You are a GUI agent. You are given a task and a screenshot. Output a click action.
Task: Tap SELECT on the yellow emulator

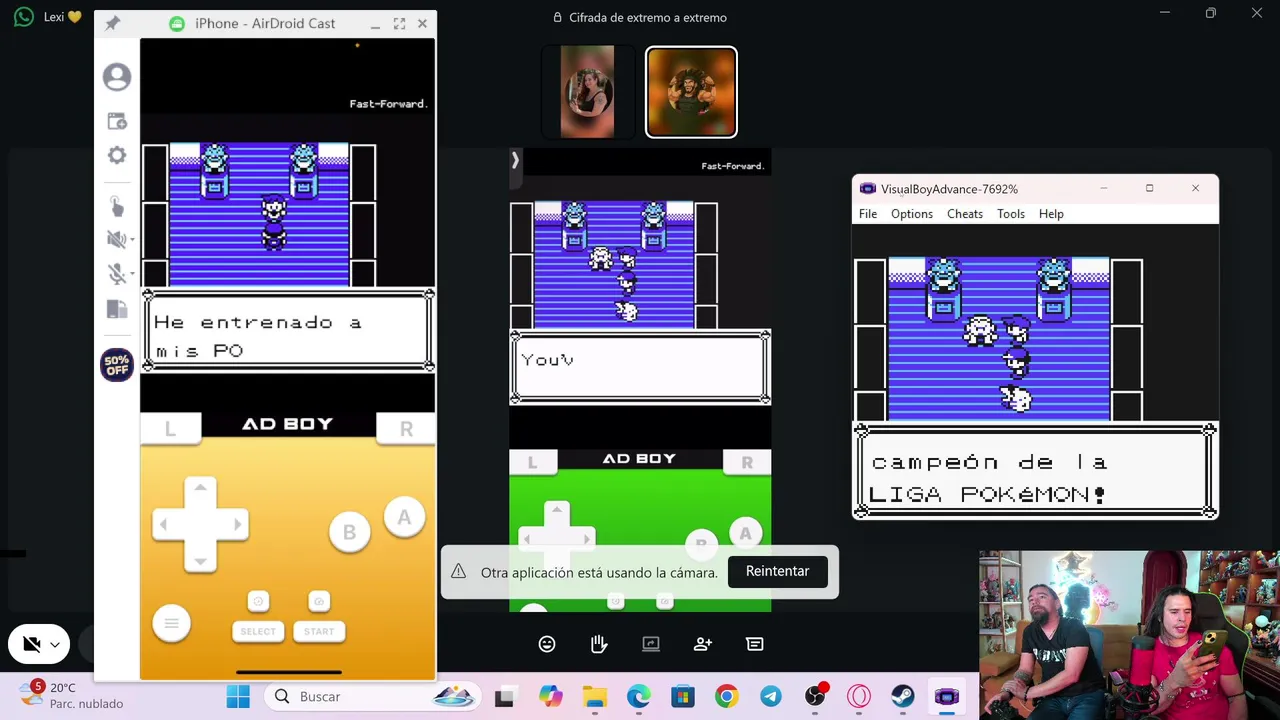coord(258,631)
